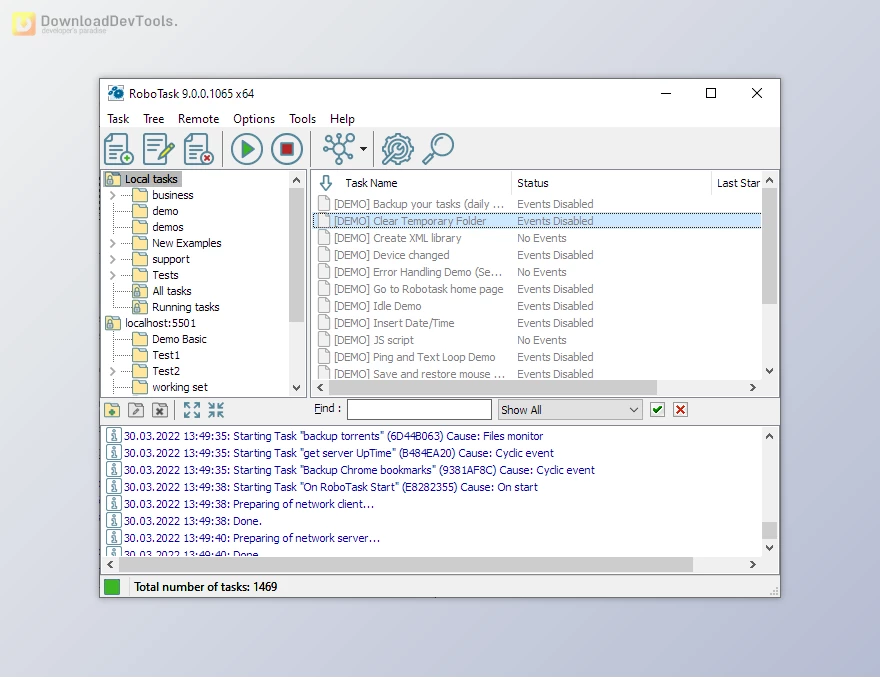This screenshot has width=880, height=677.
Task: Click the delete folder icon below tree
Action: (x=160, y=410)
